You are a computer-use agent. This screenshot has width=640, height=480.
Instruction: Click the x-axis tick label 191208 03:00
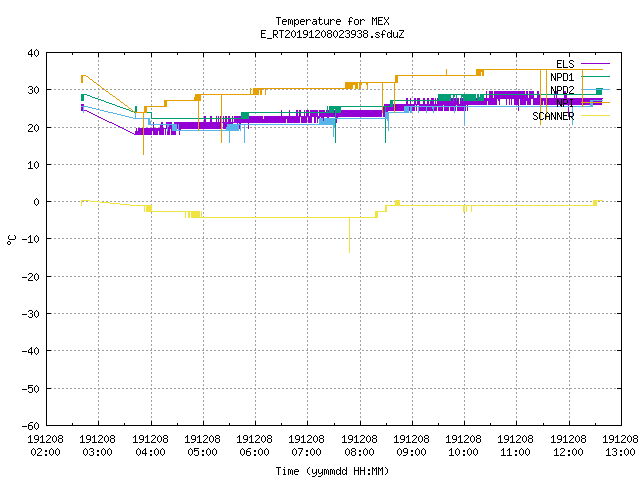point(98,446)
